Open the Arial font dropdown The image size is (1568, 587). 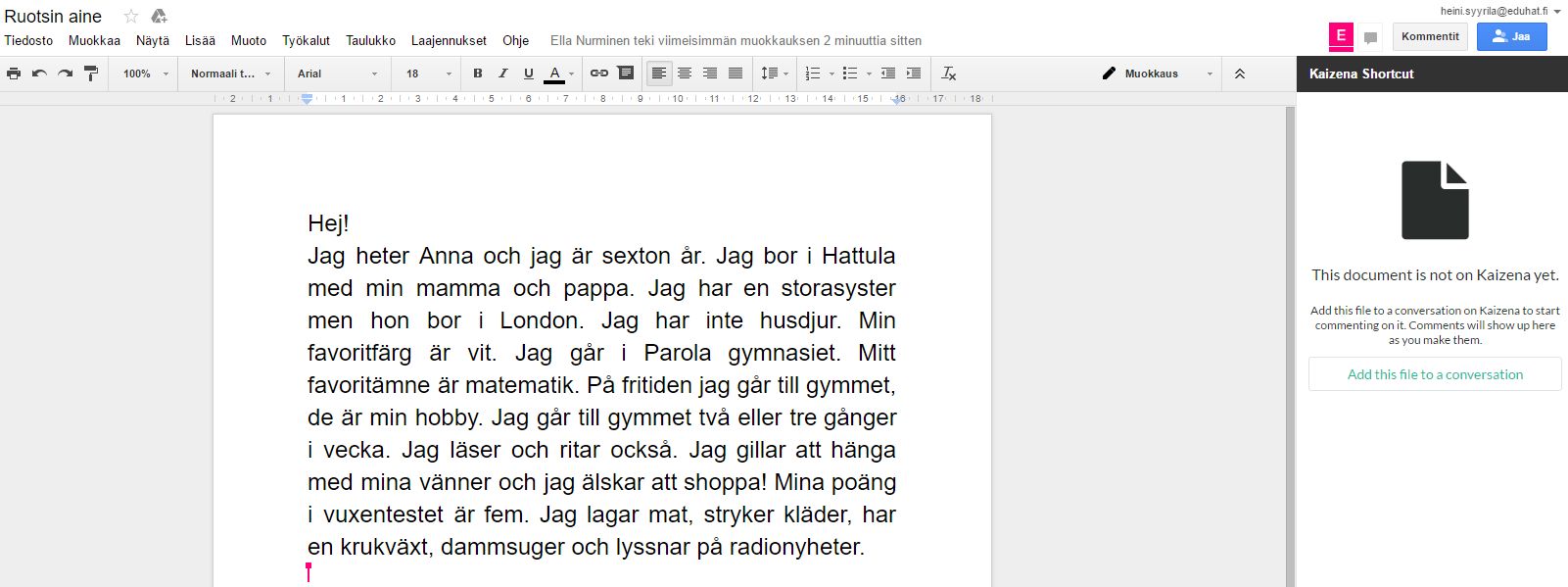pos(337,73)
